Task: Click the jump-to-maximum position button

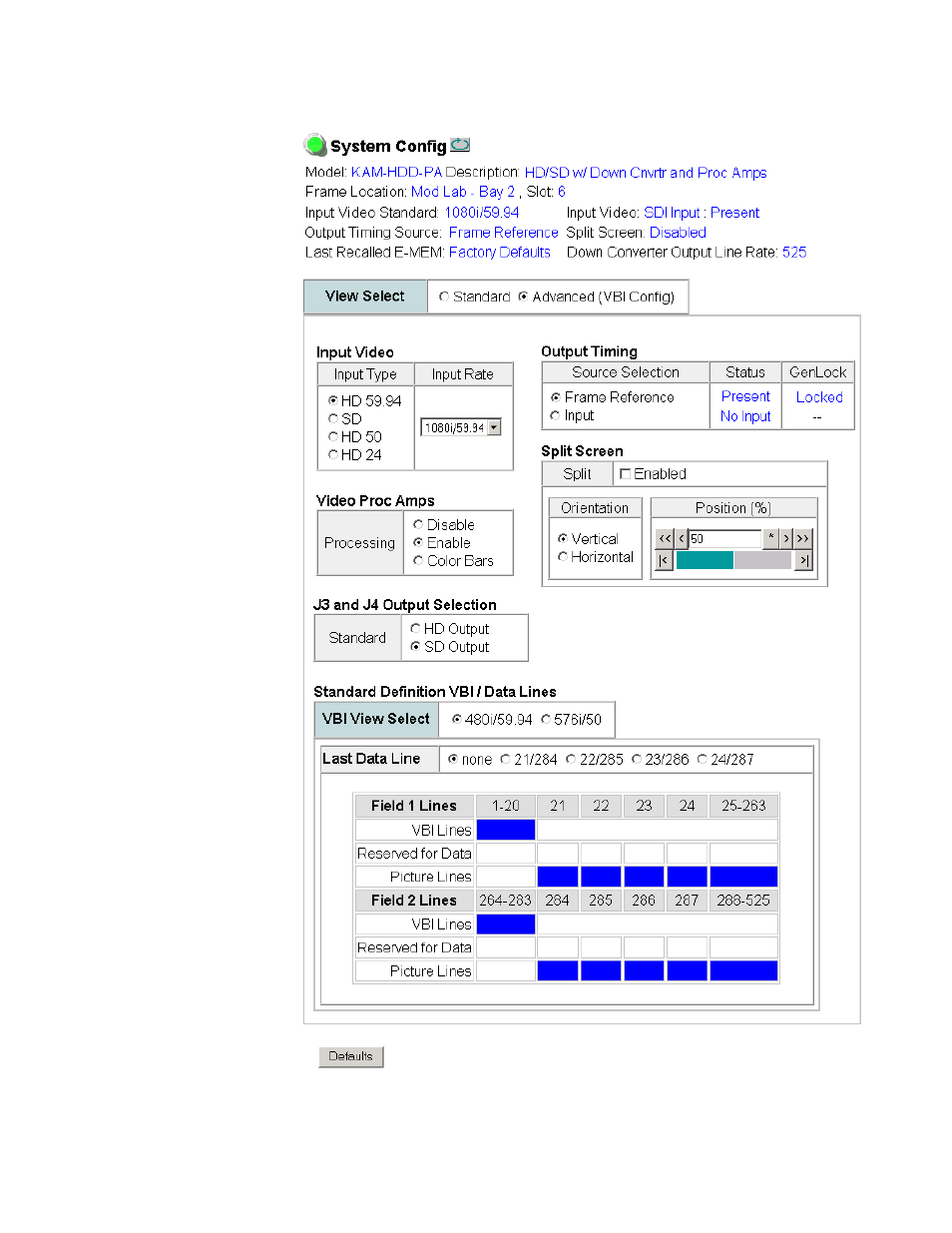Action: [803, 560]
